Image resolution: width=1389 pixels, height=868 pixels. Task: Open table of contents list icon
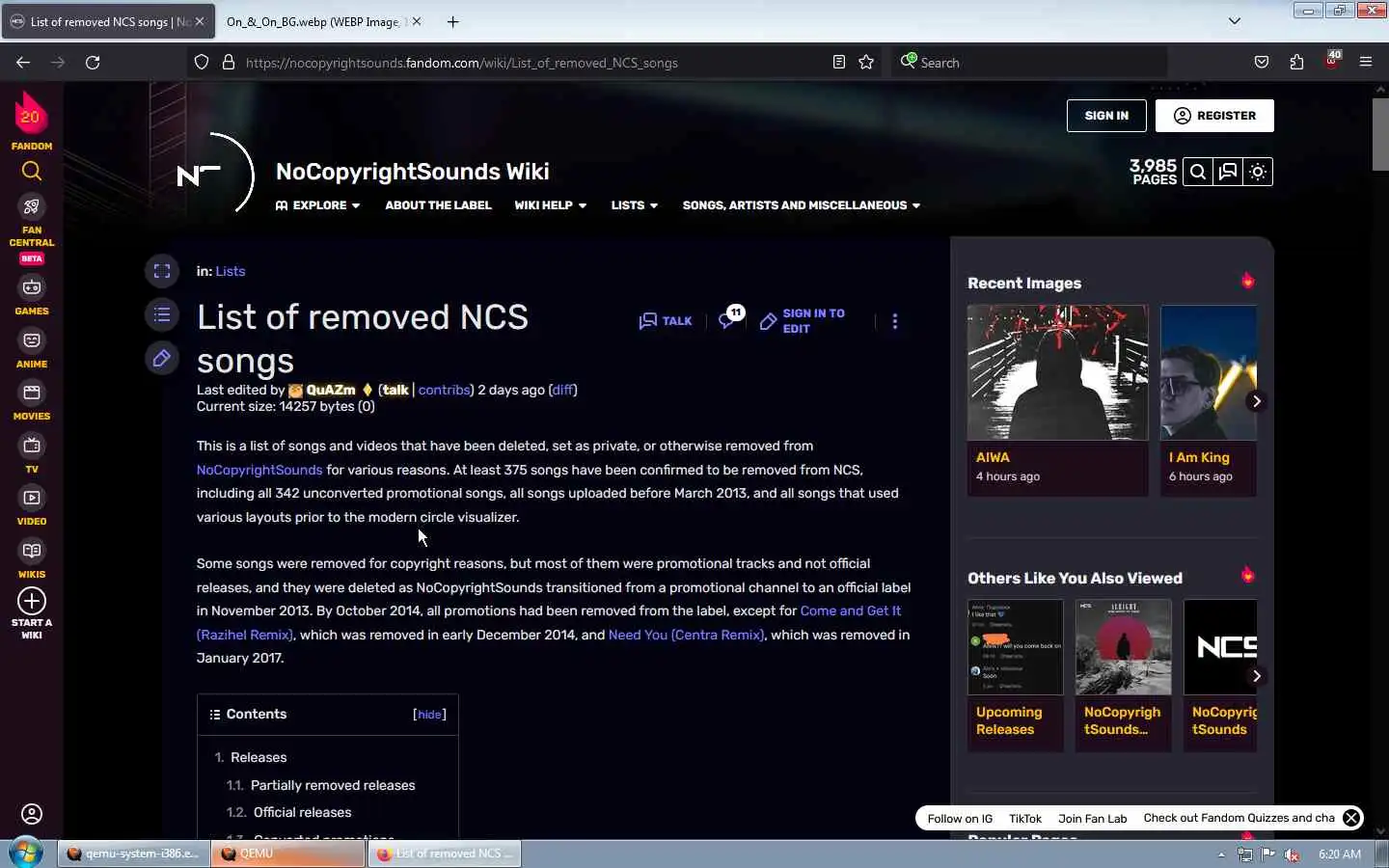click(162, 314)
